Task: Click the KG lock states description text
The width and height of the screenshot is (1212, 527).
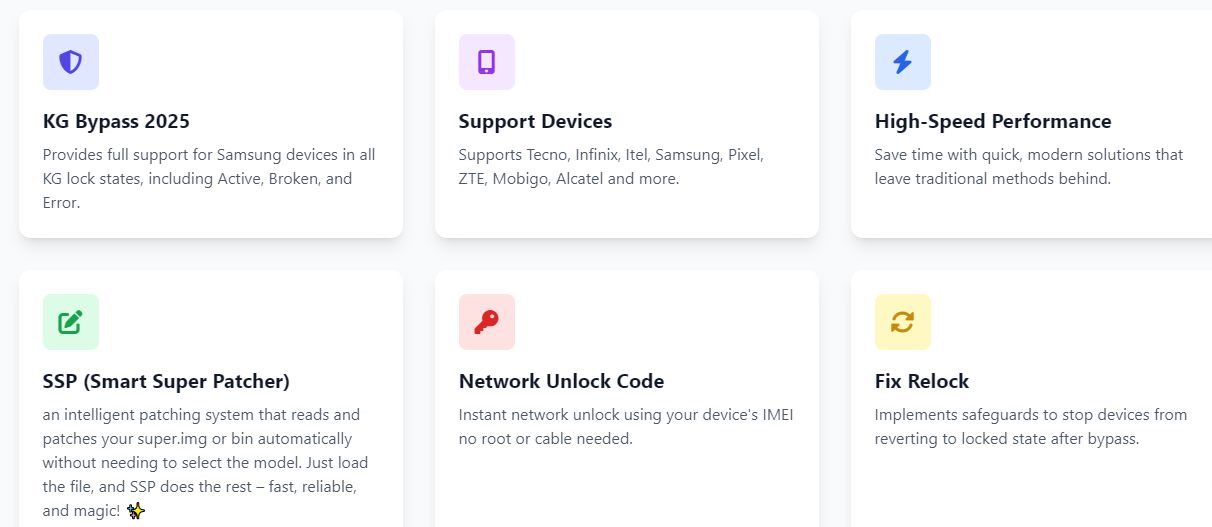Action: 208,179
